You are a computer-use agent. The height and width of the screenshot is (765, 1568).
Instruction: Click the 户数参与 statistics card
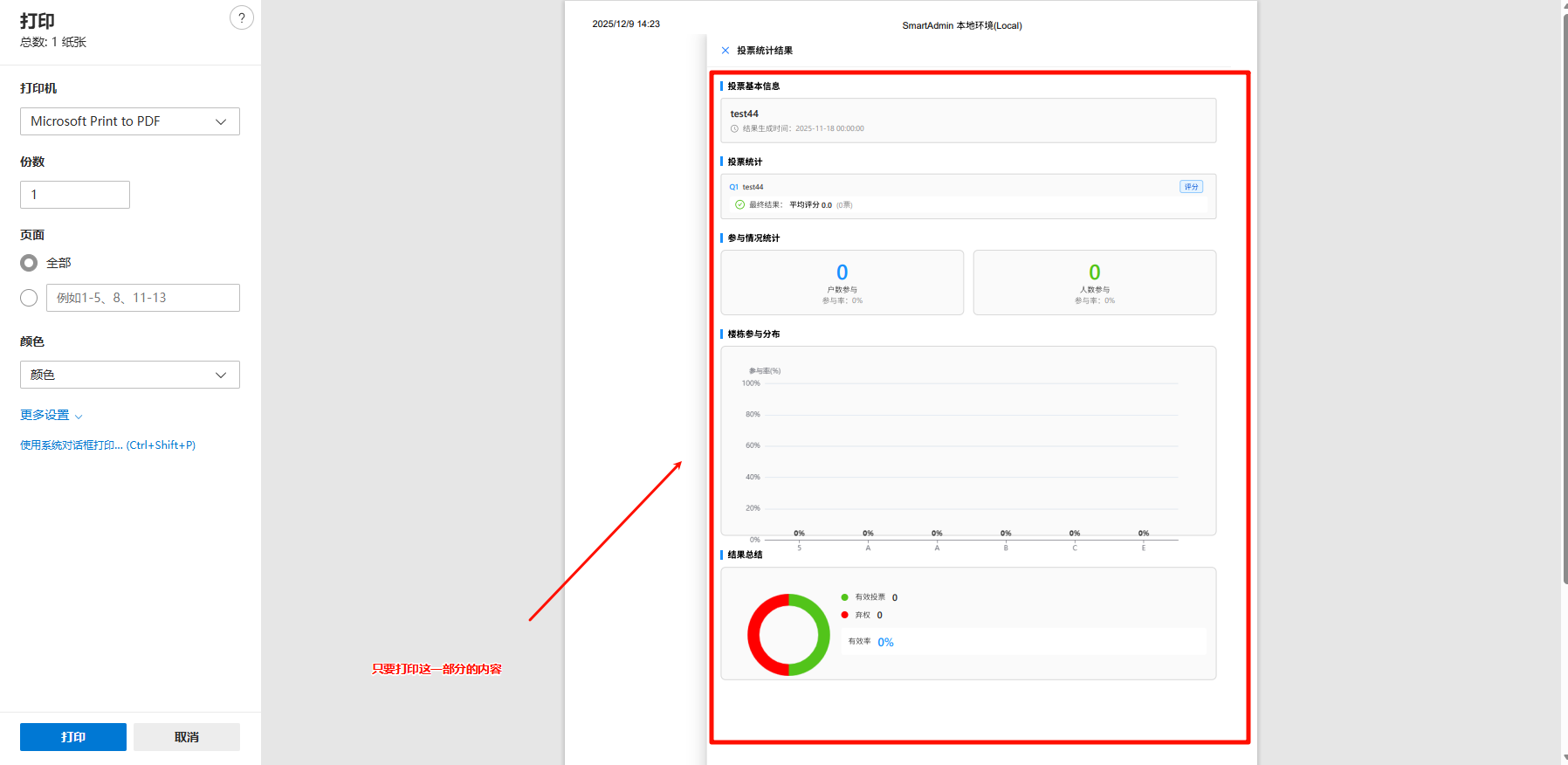(842, 282)
